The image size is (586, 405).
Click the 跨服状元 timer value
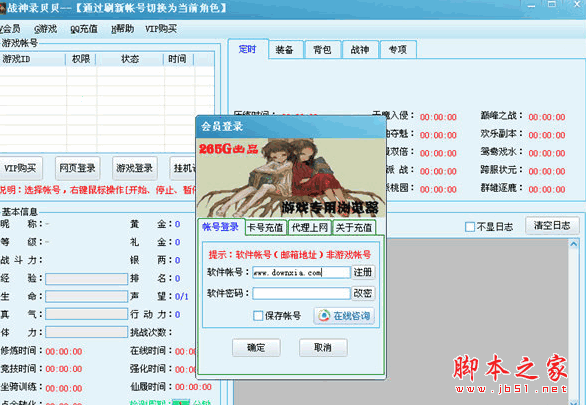click(x=547, y=171)
